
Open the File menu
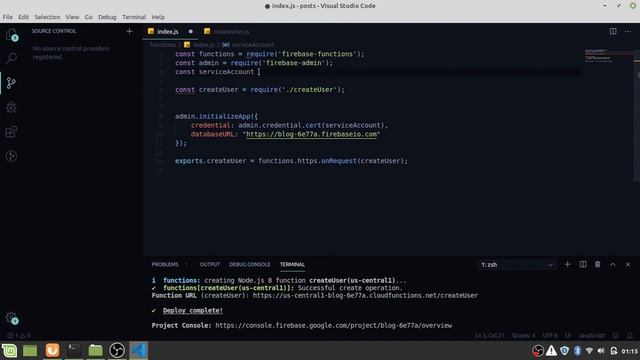click(x=8, y=17)
